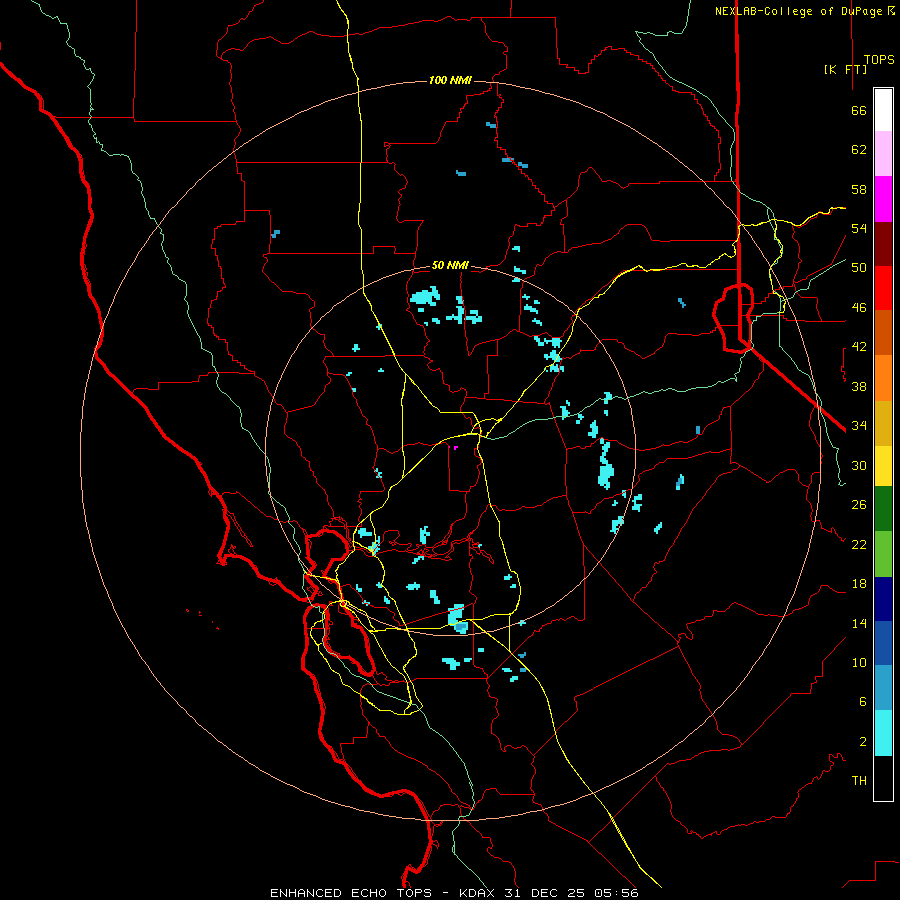Click the legend value "58"
Viewport: 900px width, 900px height.
point(859,189)
